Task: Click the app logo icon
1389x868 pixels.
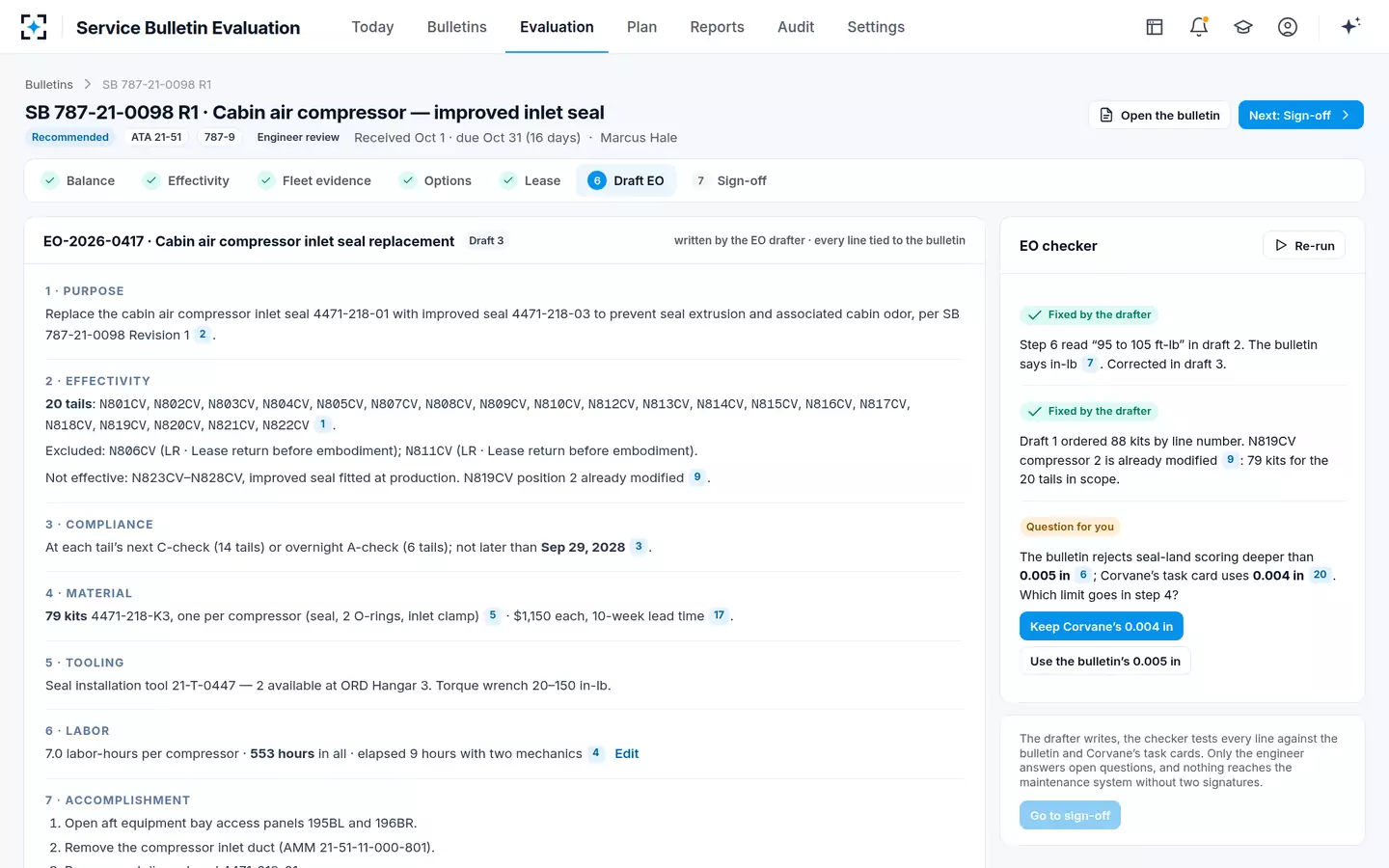Action: pyautogui.click(x=34, y=27)
